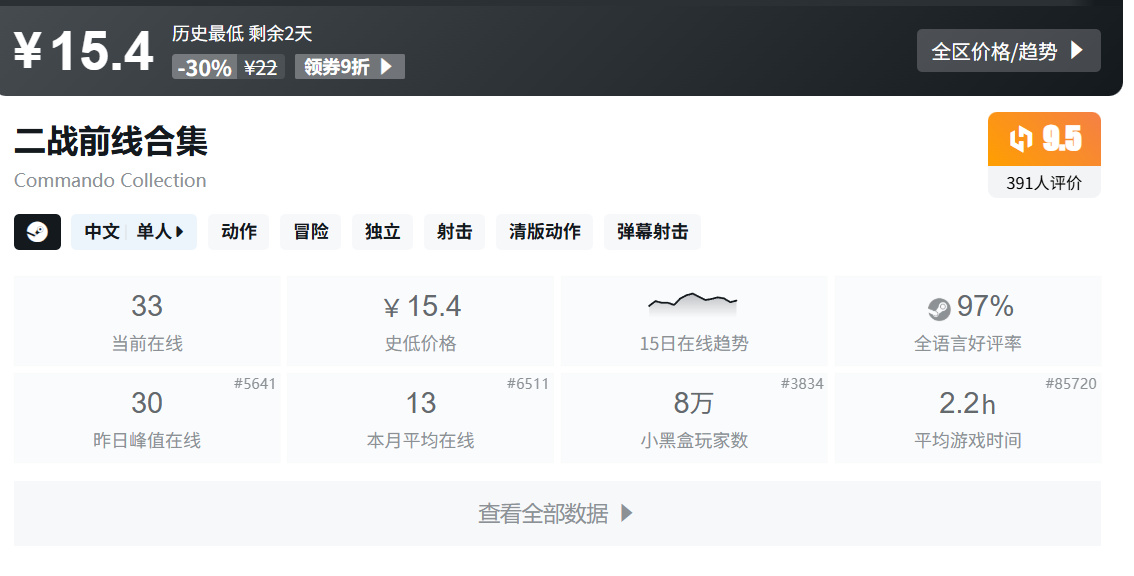
Task: Open the 史低价格 stat card
Action: tap(420, 321)
